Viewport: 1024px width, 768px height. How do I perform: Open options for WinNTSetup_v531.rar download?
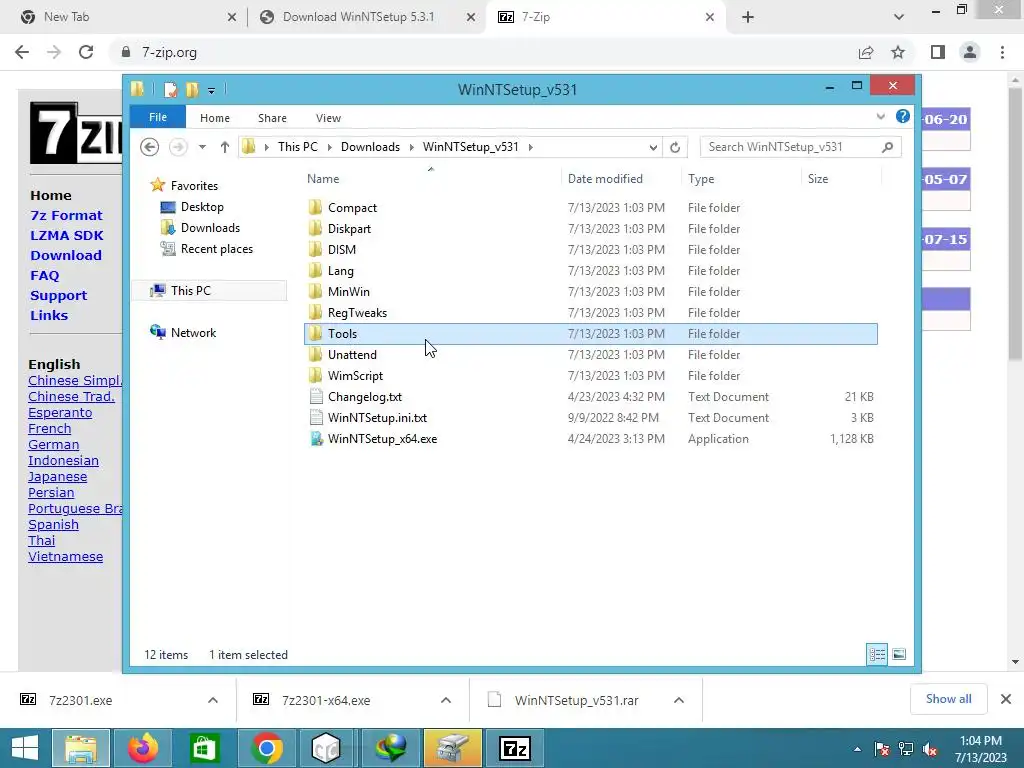(679, 700)
